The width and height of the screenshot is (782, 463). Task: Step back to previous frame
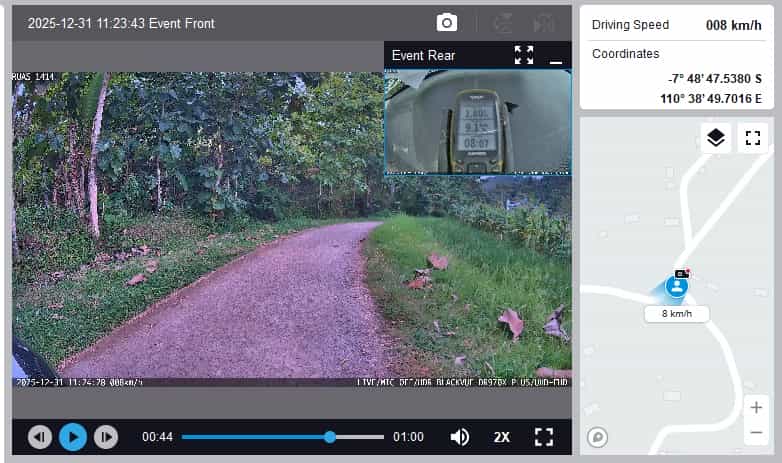(x=40, y=437)
